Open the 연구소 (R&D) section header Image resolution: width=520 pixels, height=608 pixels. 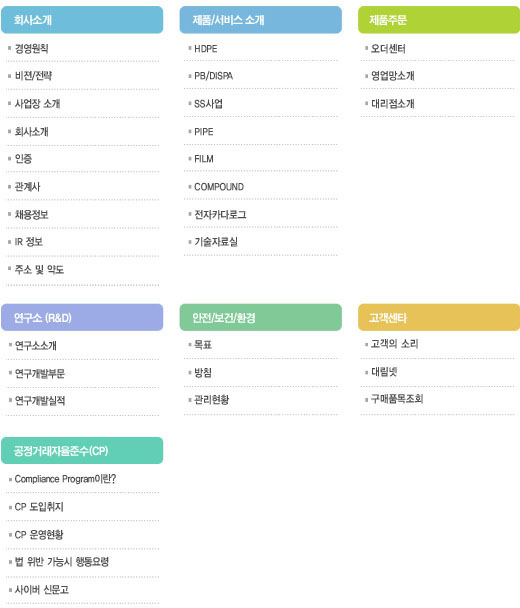(x=82, y=318)
